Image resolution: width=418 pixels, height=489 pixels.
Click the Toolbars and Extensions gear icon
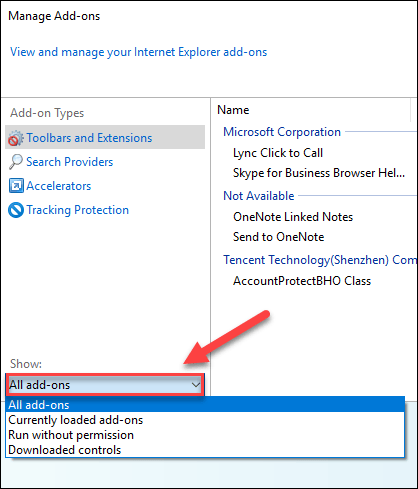click(x=16, y=138)
